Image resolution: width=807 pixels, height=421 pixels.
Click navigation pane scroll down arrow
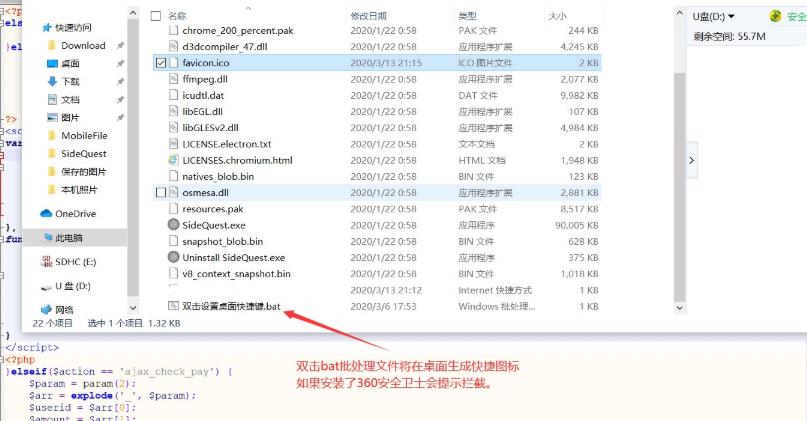pos(133,308)
